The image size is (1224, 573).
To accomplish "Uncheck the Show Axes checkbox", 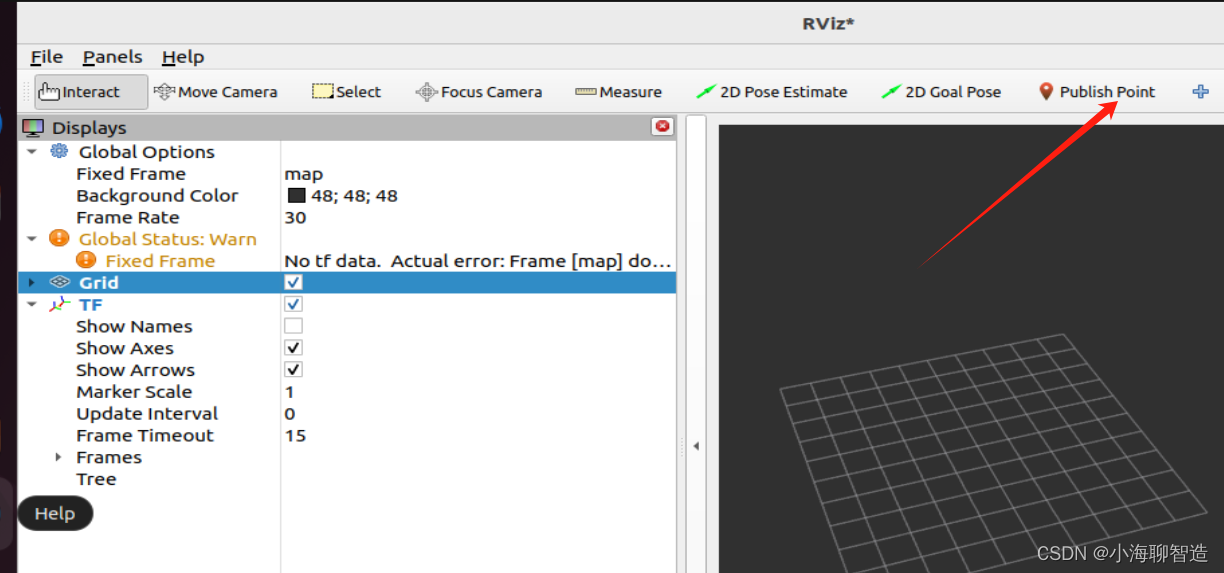I will pos(293,348).
